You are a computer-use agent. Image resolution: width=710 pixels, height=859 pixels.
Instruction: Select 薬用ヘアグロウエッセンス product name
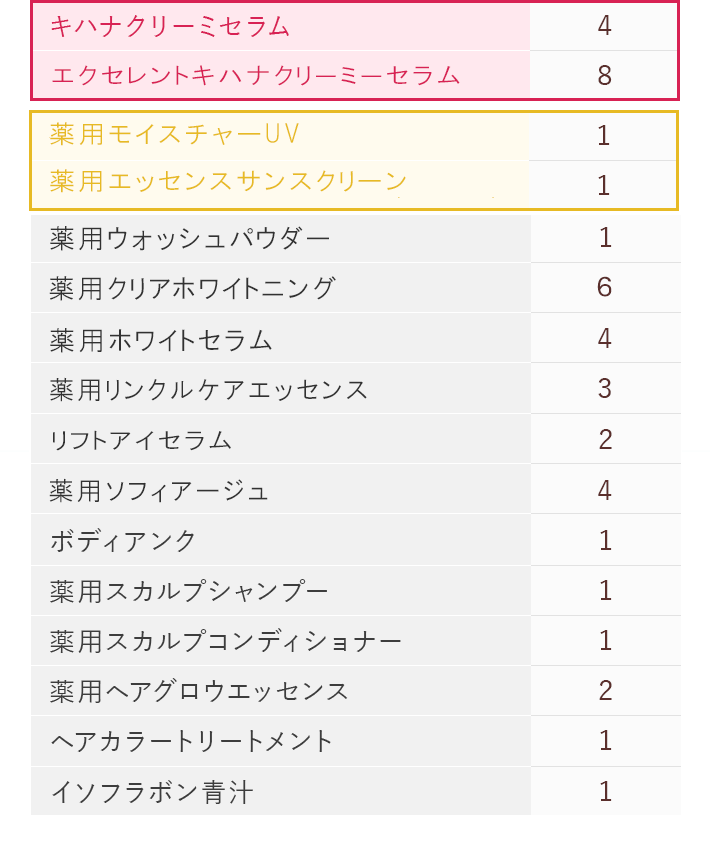point(199,691)
